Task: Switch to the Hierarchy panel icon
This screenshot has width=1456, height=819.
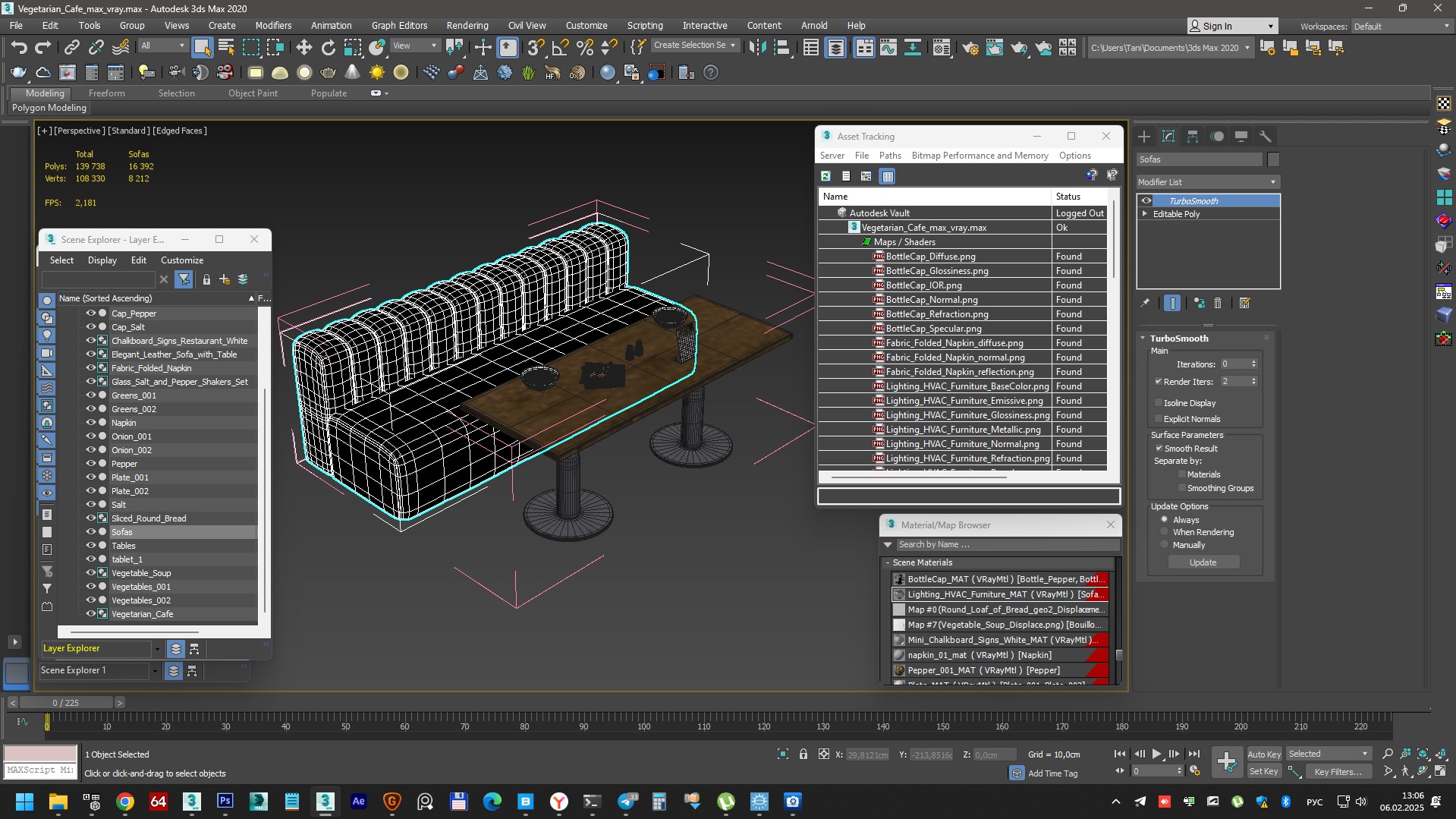Action: [x=1193, y=137]
